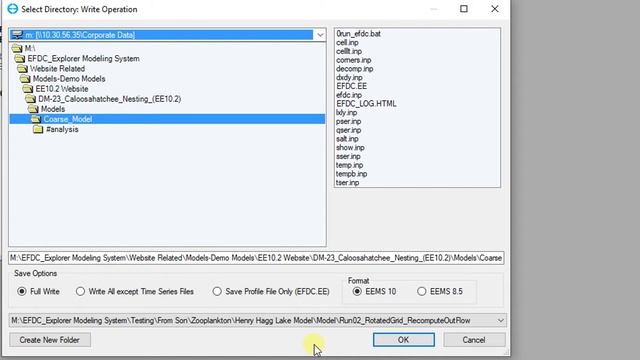Click tempb.inp in file list
Screen dimensions: 640x360
coord(351,174)
